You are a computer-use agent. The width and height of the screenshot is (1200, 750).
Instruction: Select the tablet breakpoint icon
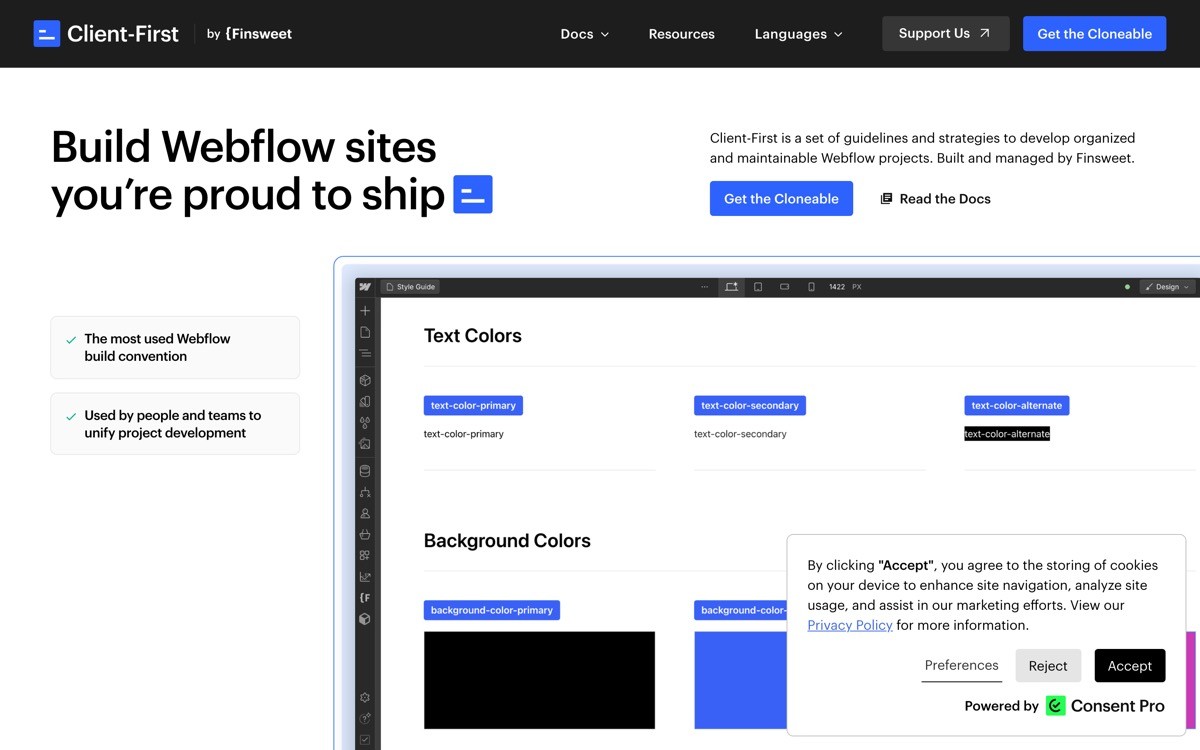tap(758, 287)
